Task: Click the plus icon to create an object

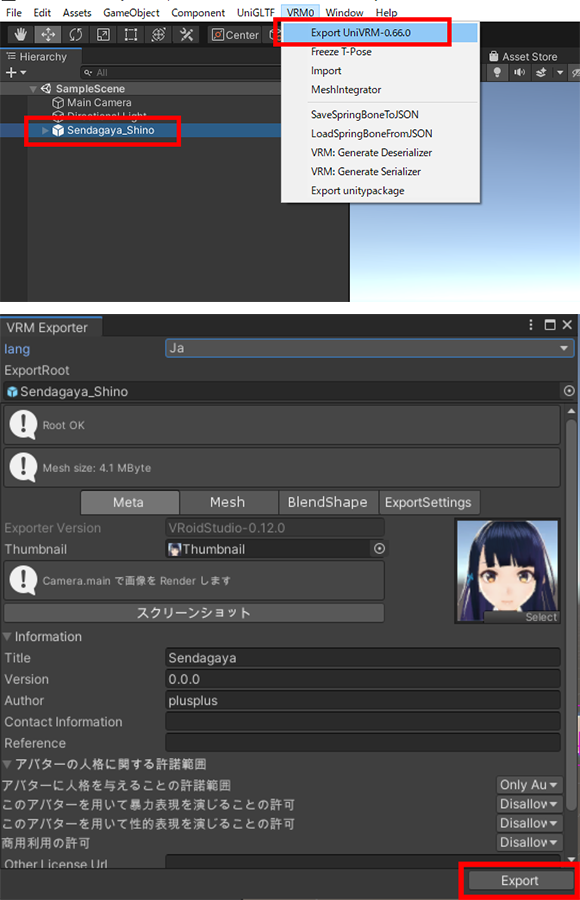Action: [10, 72]
